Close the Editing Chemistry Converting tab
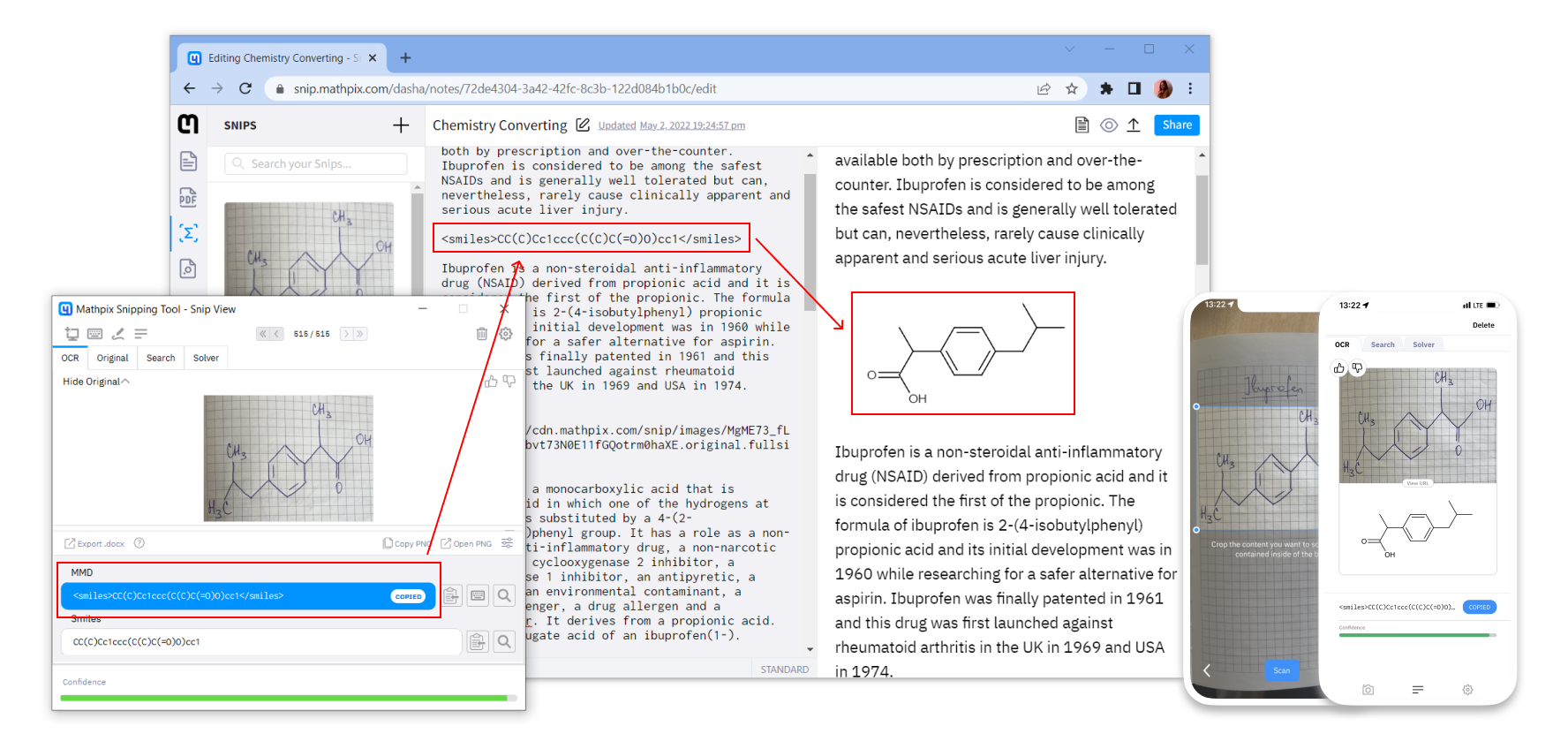Image resolution: width=1568 pixels, height=749 pixels. click(x=373, y=58)
